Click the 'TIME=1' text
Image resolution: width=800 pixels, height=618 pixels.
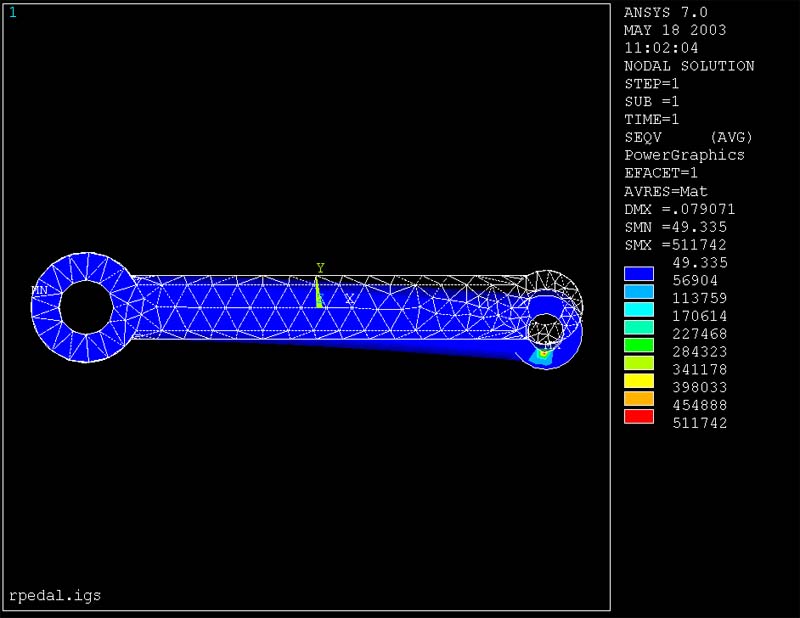652,119
